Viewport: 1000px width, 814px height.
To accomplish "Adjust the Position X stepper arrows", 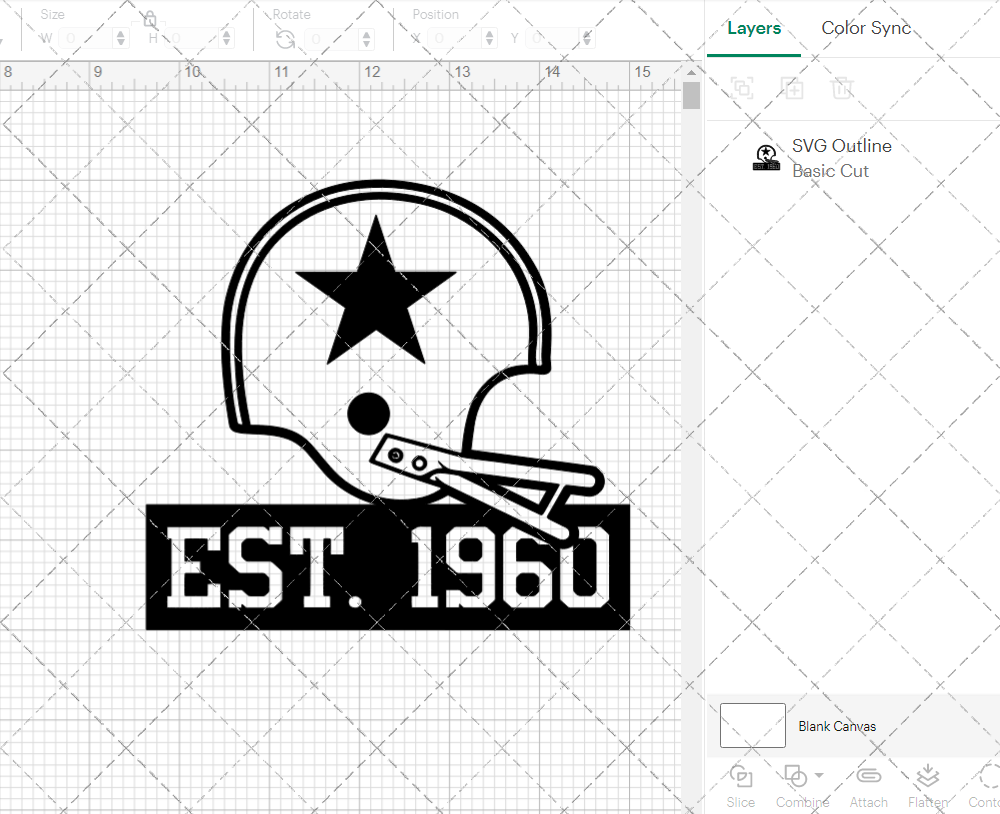I will pos(489,39).
